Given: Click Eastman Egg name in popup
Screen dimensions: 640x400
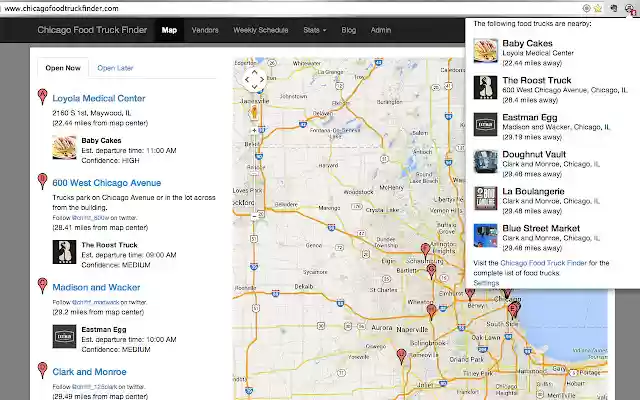Looking at the screenshot, I should pyautogui.click(x=529, y=118).
